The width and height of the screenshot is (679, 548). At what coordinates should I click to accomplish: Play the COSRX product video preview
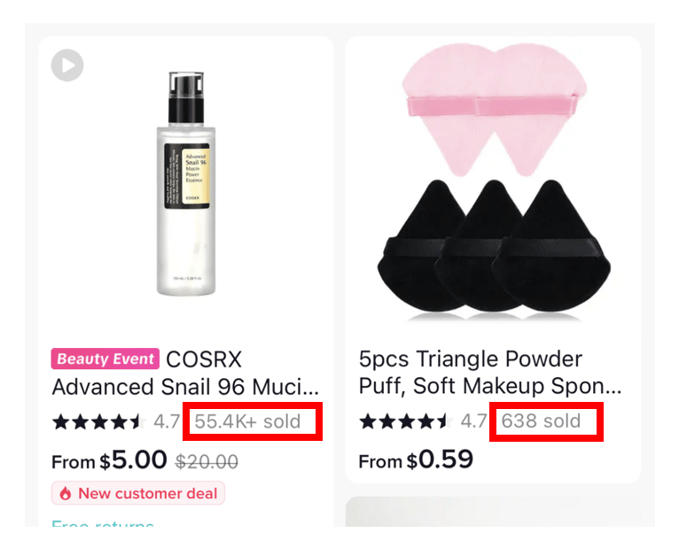click(x=67, y=65)
